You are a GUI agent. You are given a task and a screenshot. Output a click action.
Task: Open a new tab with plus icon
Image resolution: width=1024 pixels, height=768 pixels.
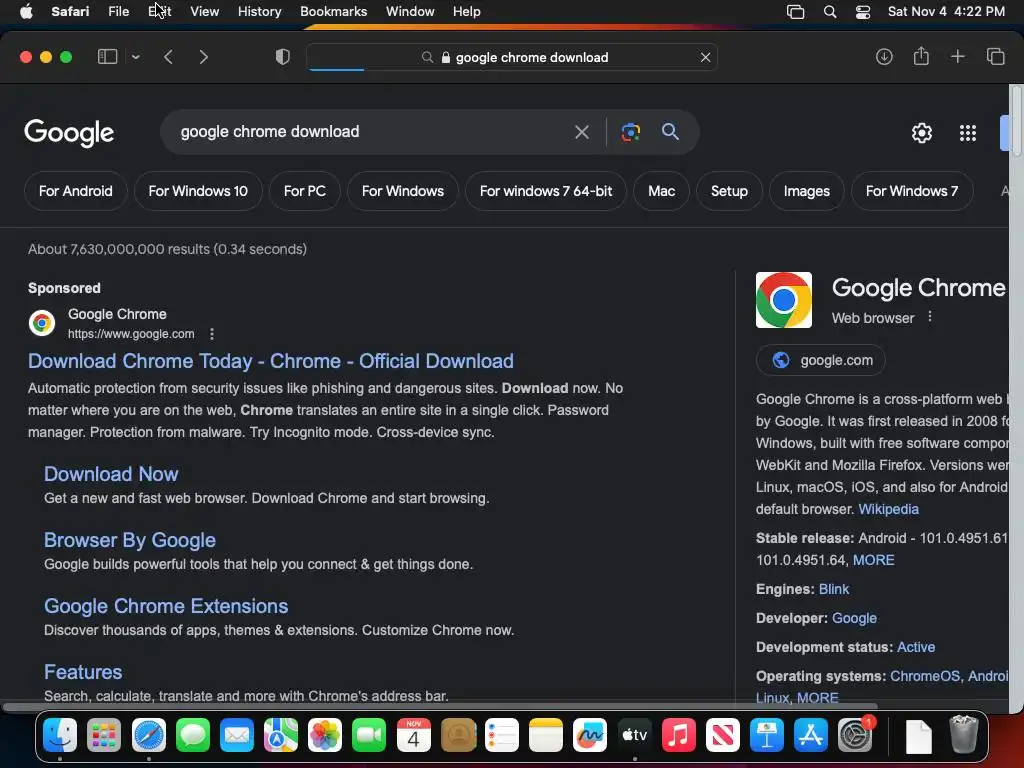click(x=957, y=57)
